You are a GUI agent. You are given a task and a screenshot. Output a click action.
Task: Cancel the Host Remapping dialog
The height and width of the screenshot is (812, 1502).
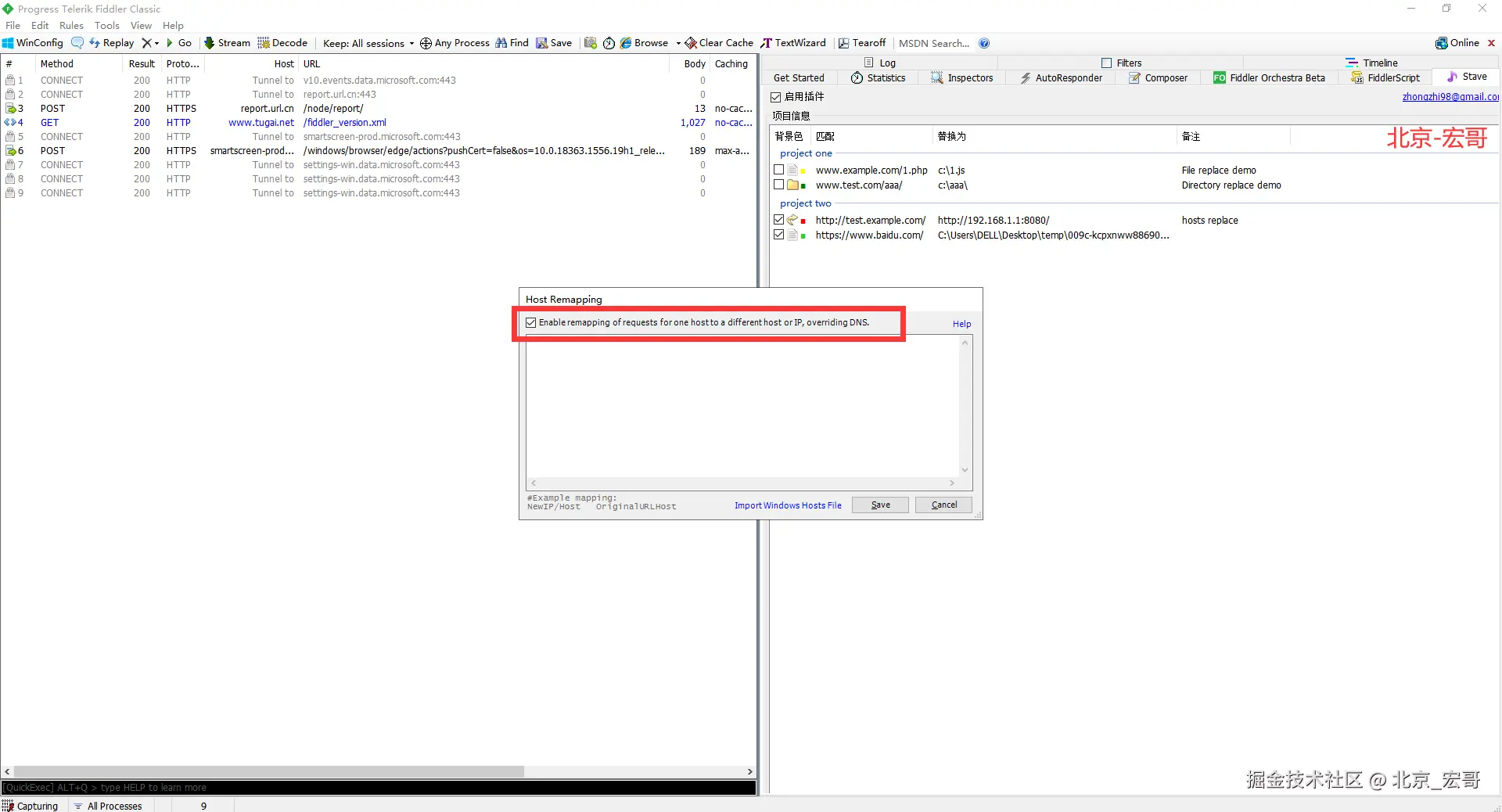[x=943, y=505]
